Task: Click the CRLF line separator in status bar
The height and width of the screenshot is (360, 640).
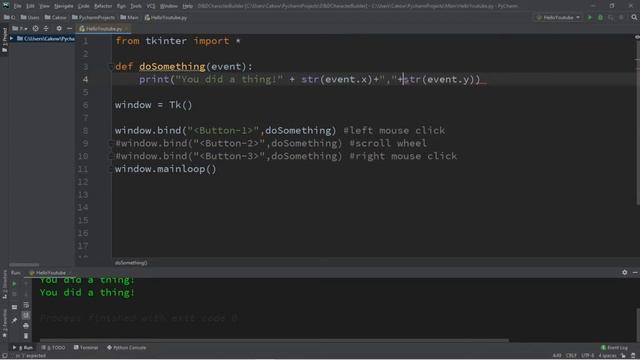Action: [x=571, y=356]
